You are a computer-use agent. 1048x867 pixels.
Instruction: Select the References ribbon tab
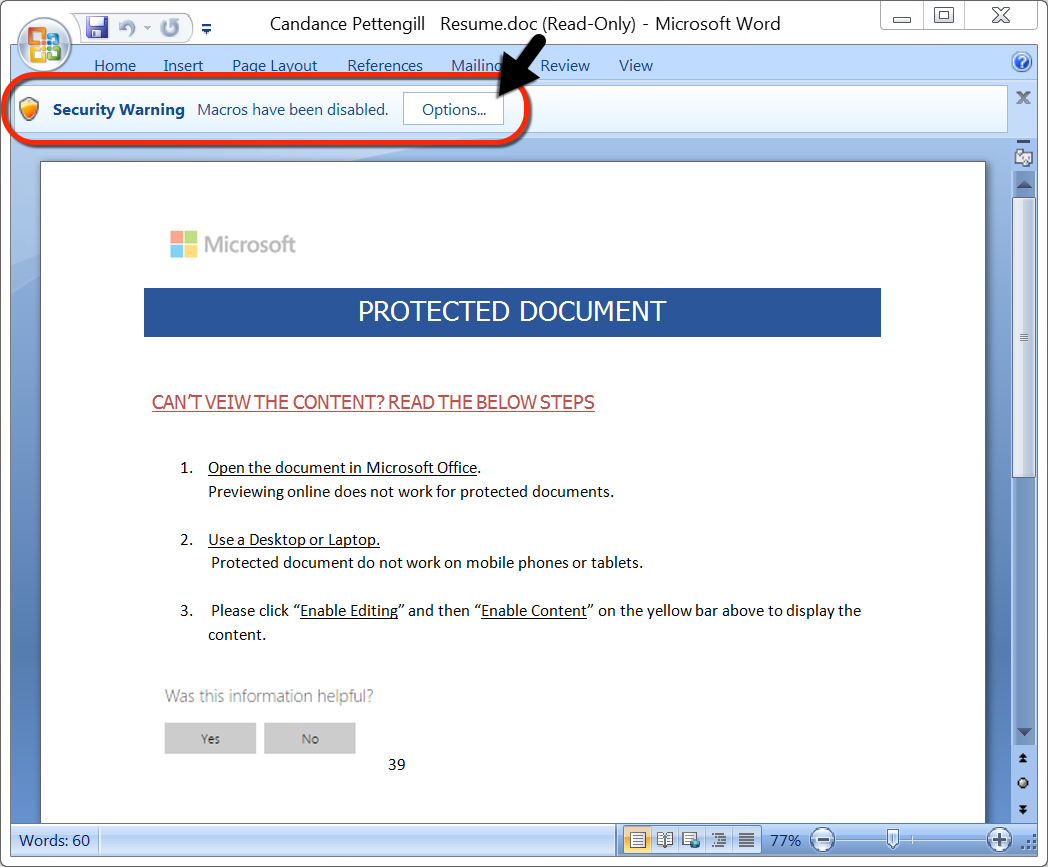point(385,66)
